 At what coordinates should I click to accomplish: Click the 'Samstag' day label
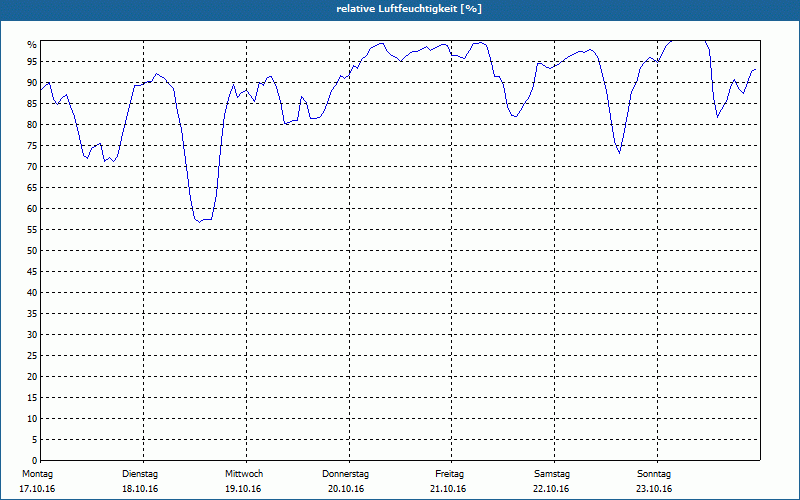(552, 474)
